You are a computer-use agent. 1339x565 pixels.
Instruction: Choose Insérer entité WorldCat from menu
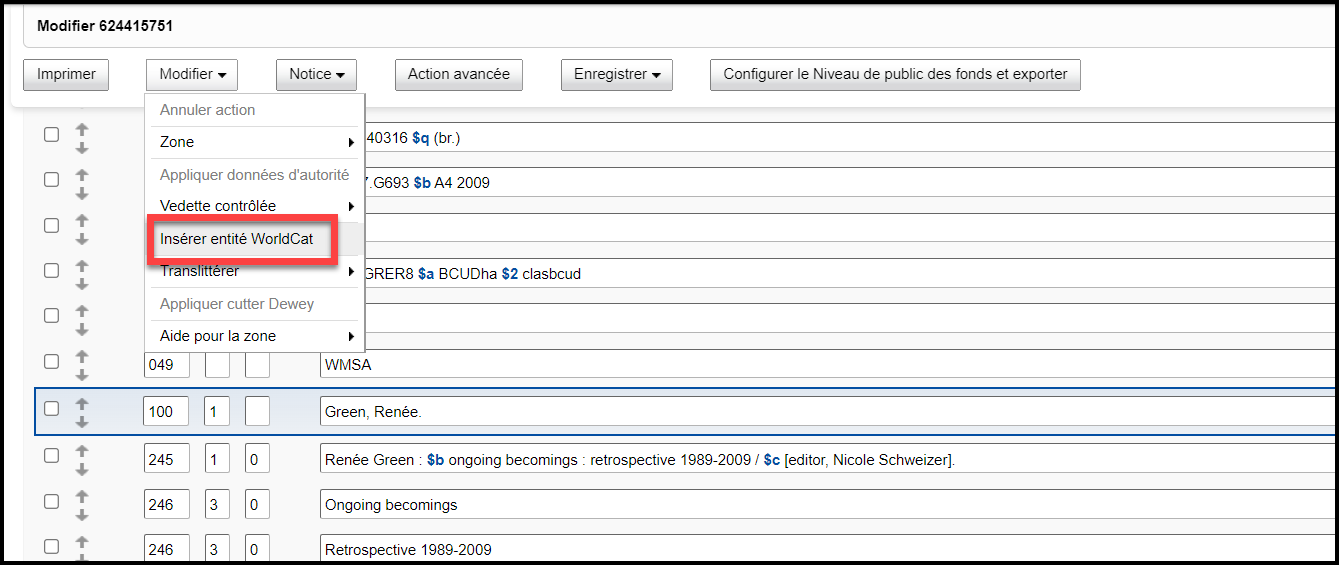[x=237, y=239]
